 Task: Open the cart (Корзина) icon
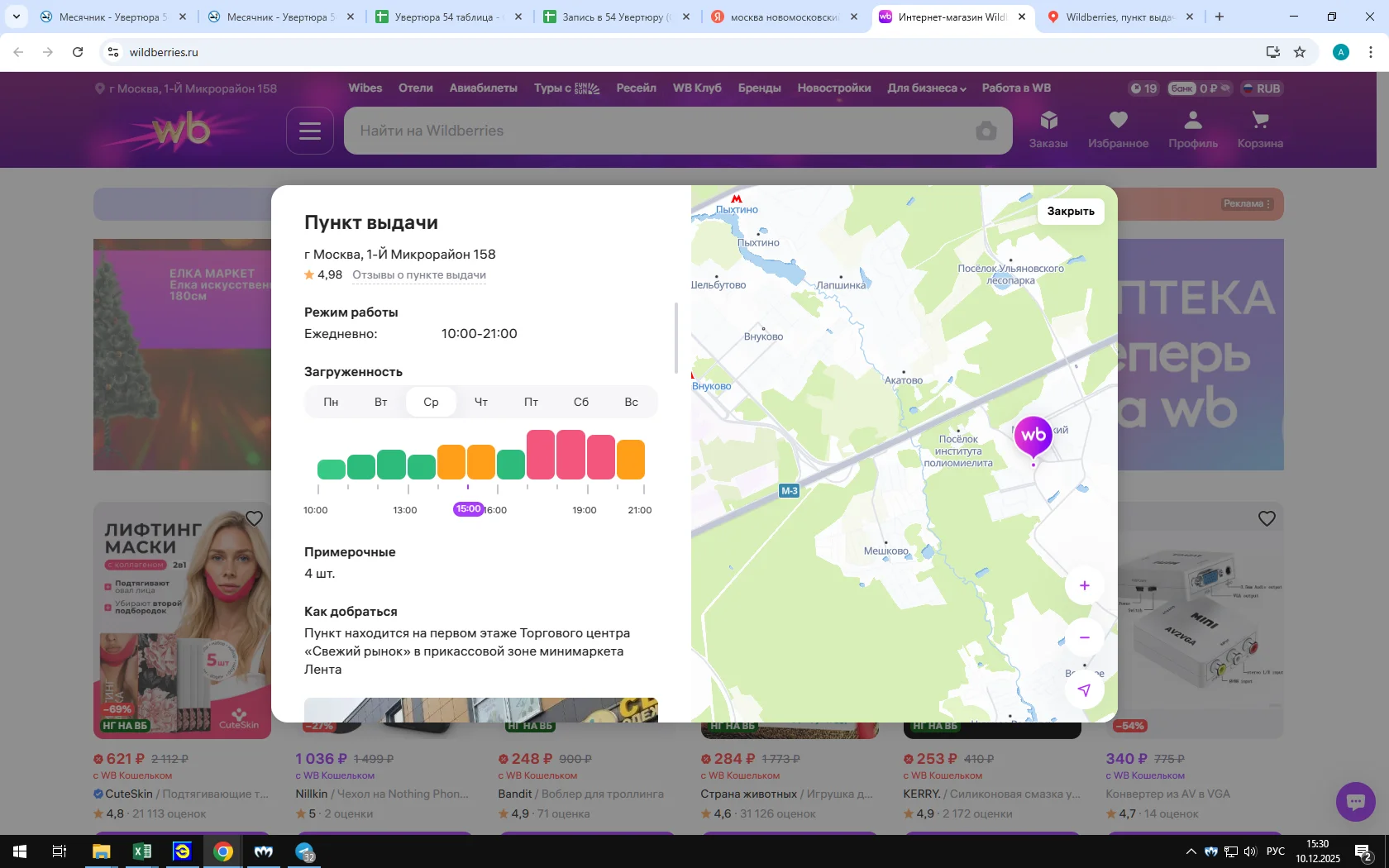click(x=1260, y=130)
